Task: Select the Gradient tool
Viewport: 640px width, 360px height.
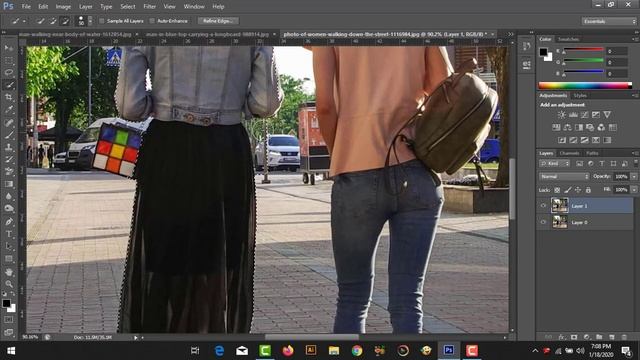Action: point(9,184)
